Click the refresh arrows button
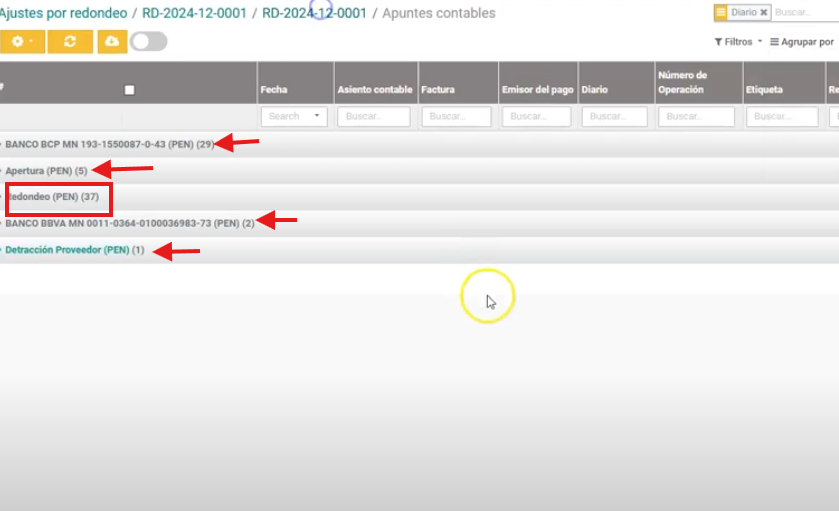 pyautogui.click(x=70, y=41)
